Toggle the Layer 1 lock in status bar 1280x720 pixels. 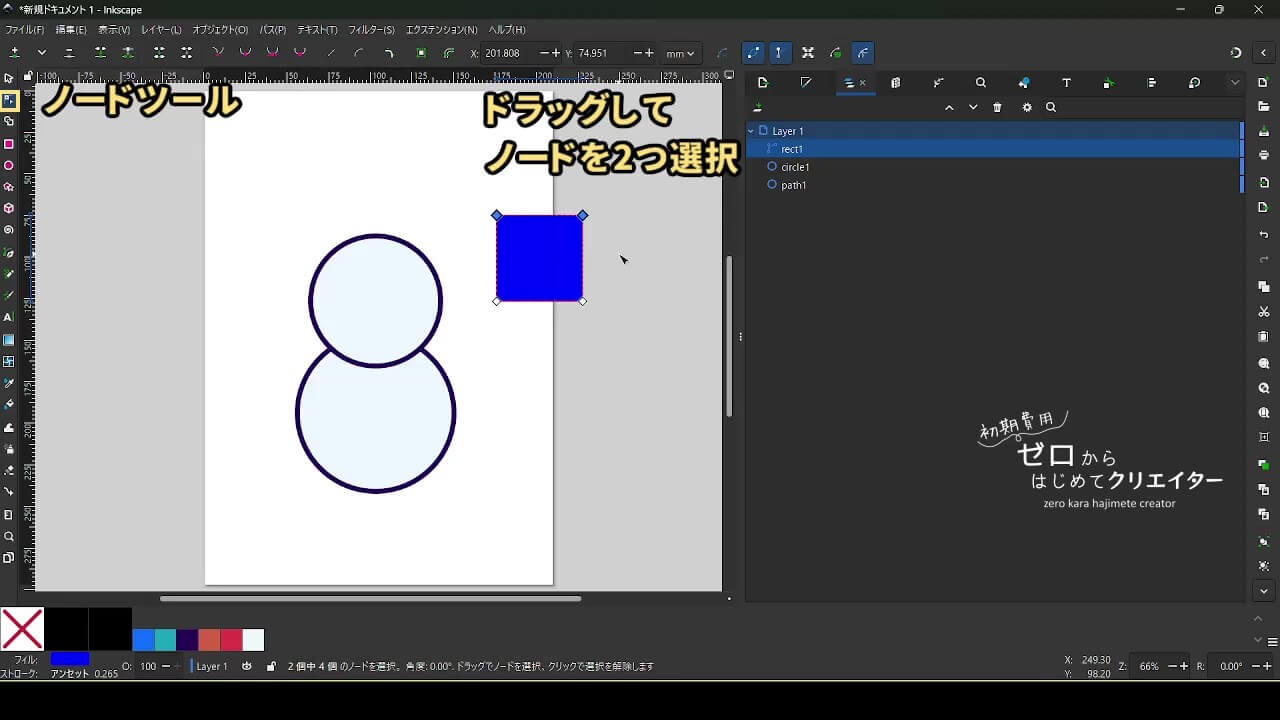tap(271, 666)
